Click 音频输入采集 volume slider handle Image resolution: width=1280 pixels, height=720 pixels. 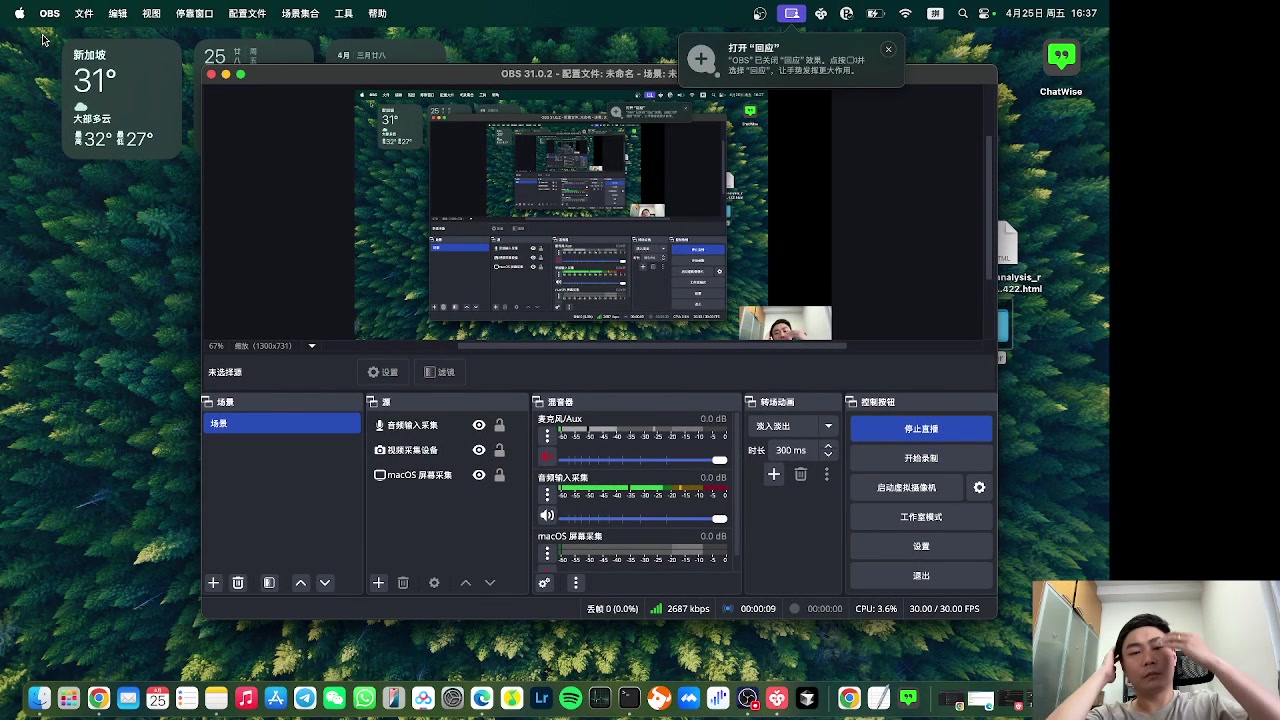point(719,519)
